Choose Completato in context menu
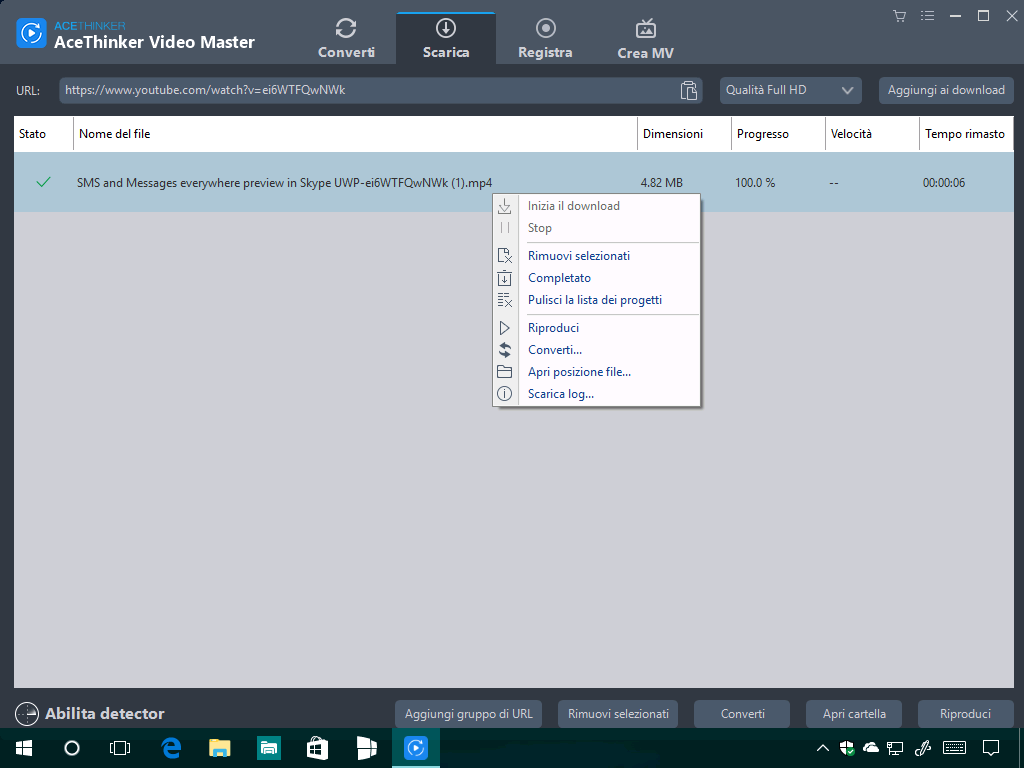The height and width of the screenshot is (768, 1024). 596,278
